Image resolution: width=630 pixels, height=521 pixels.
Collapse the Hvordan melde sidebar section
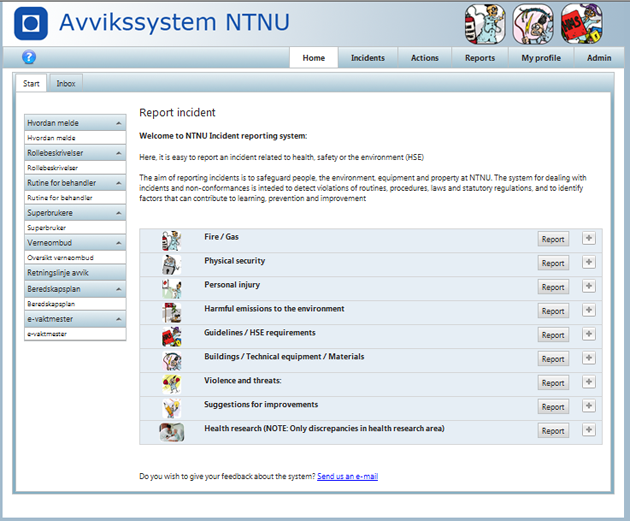tap(119, 123)
